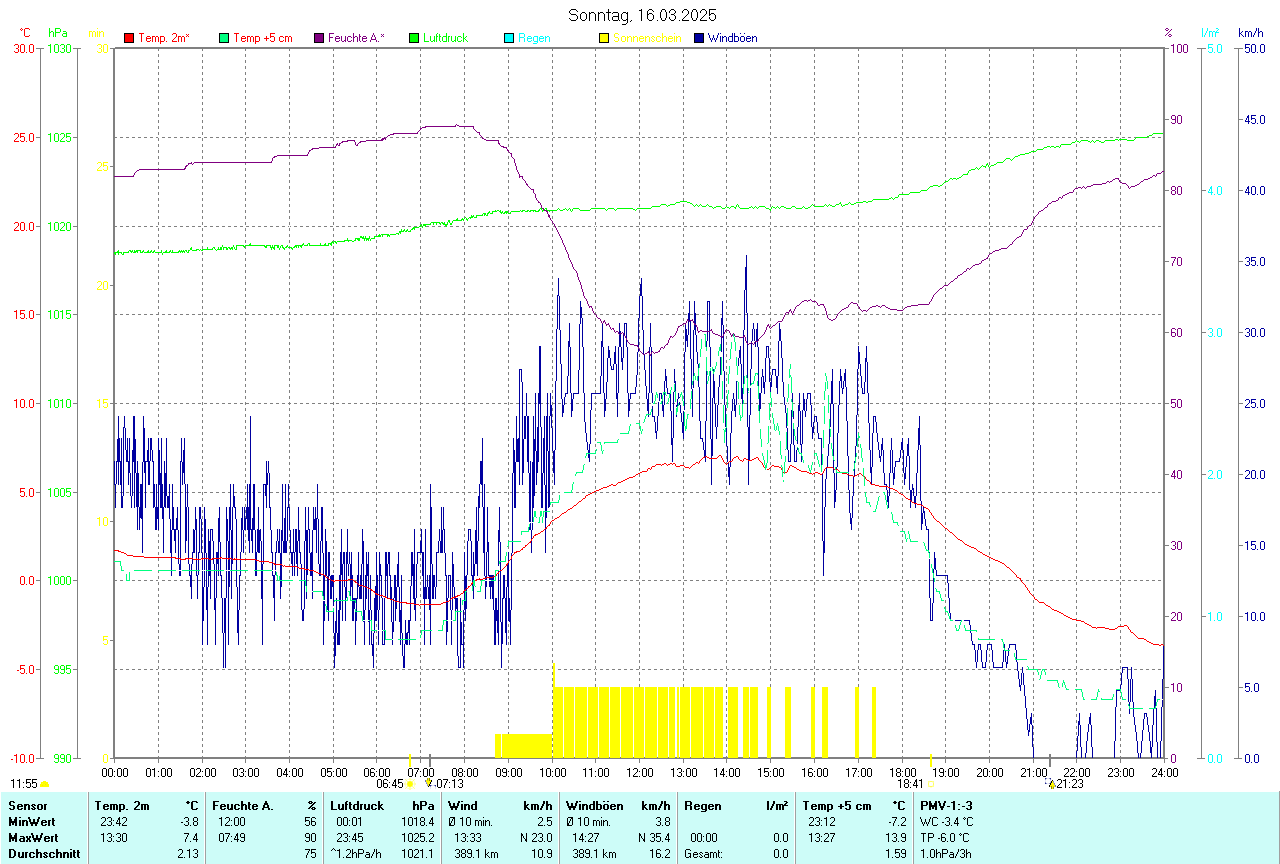
Task: Click the Windböen legend label at top
Action: tap(732, 38)
